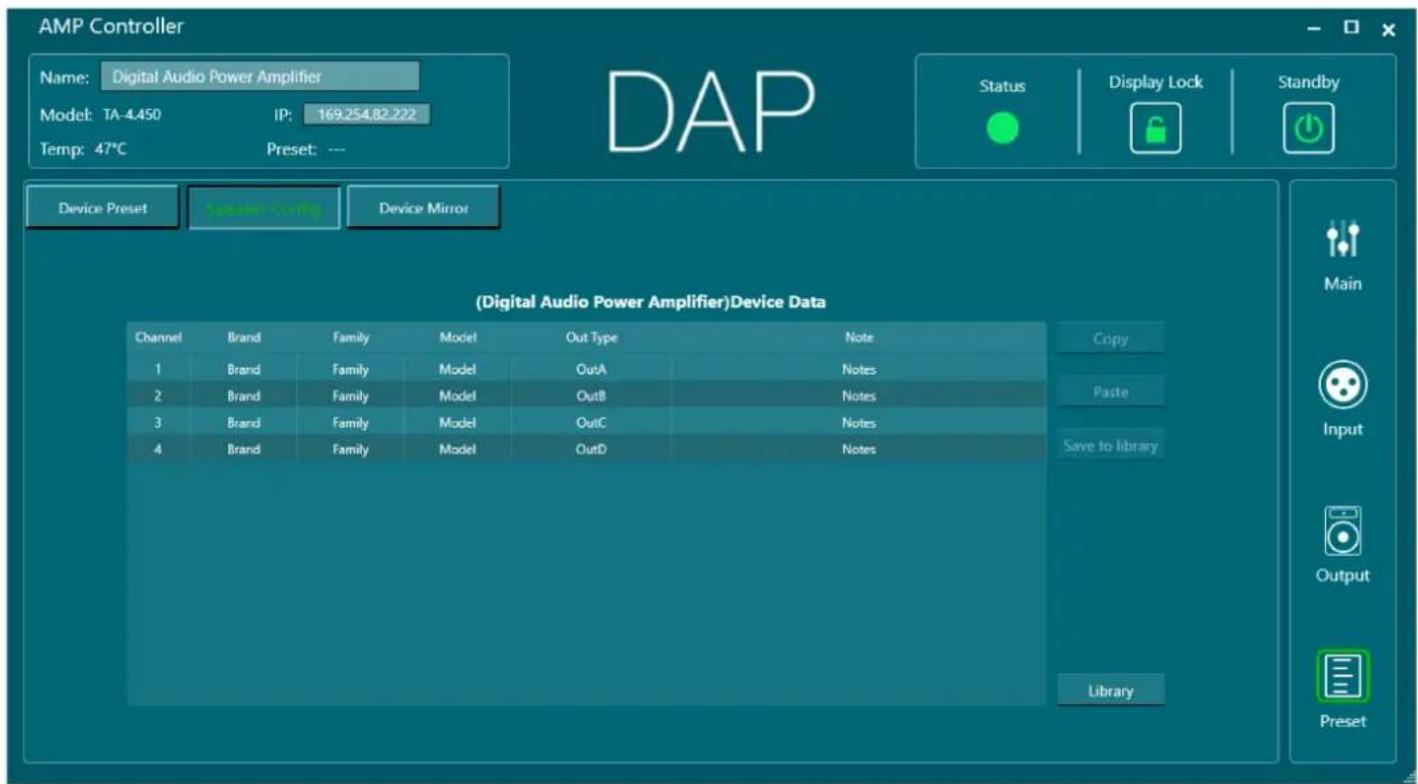Select channel number 2 cell
This screenshot has width=1418, height=784.
click(x=158, y=395)
